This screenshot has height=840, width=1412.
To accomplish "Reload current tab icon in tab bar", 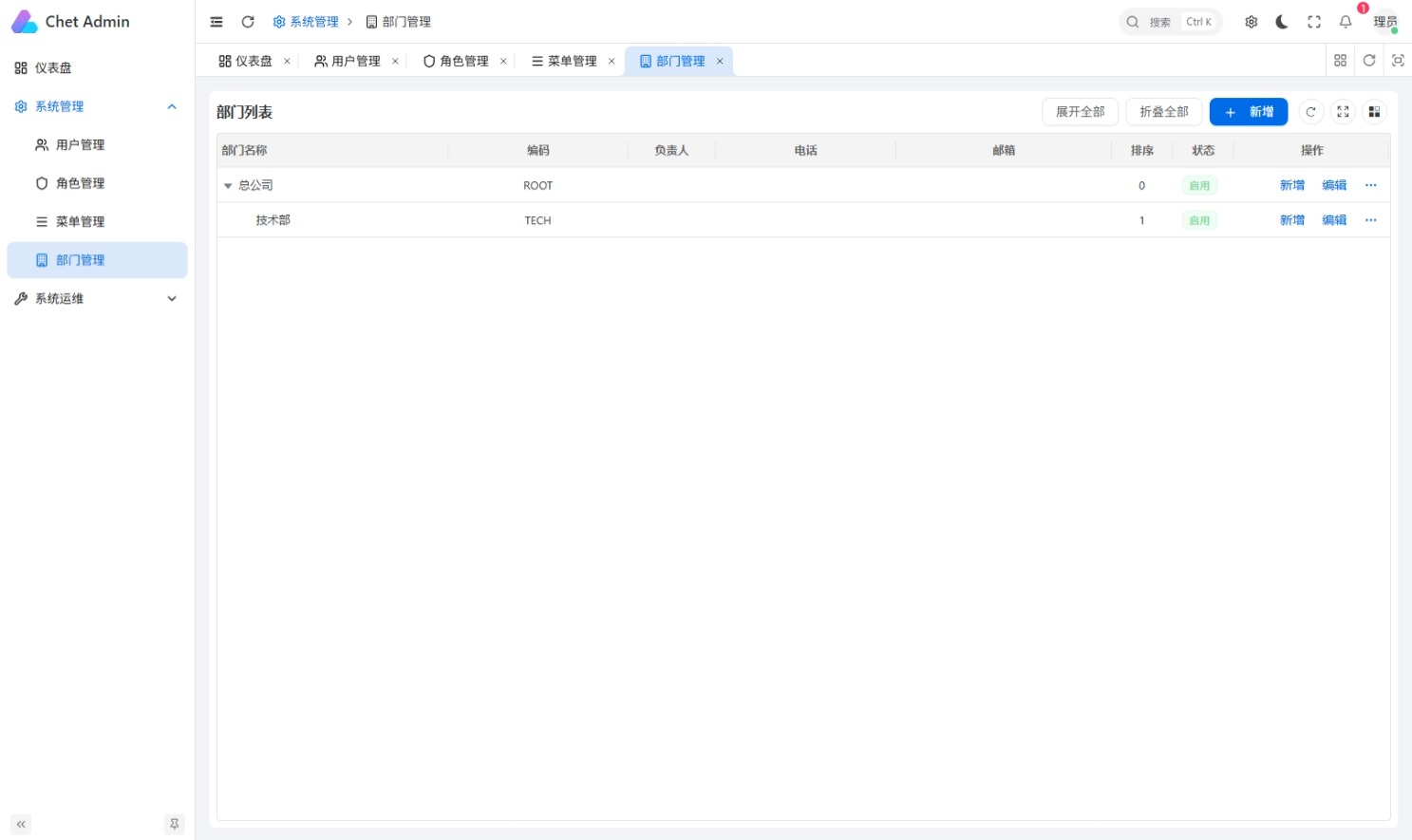I will (x=1369, y=61).
